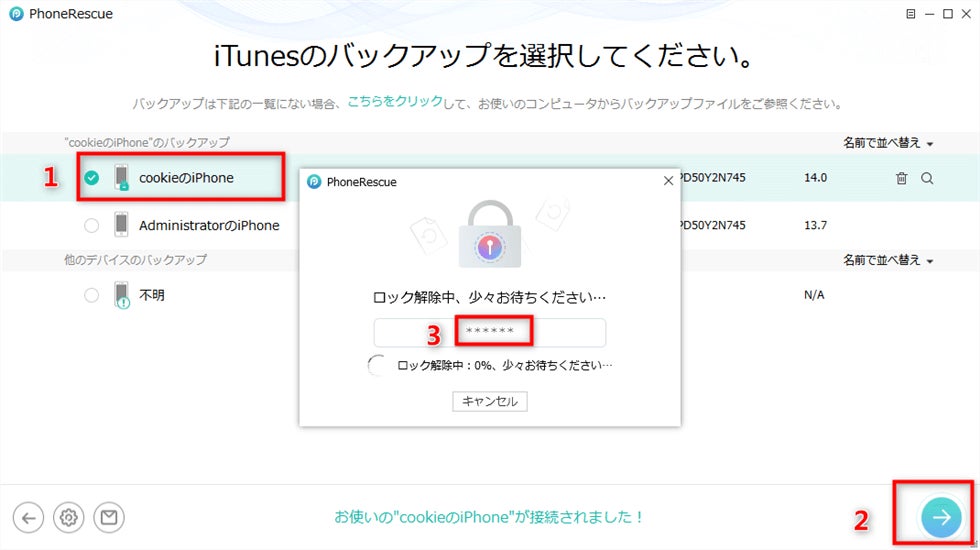Click the unlock progress spinner

pos(378,365)
